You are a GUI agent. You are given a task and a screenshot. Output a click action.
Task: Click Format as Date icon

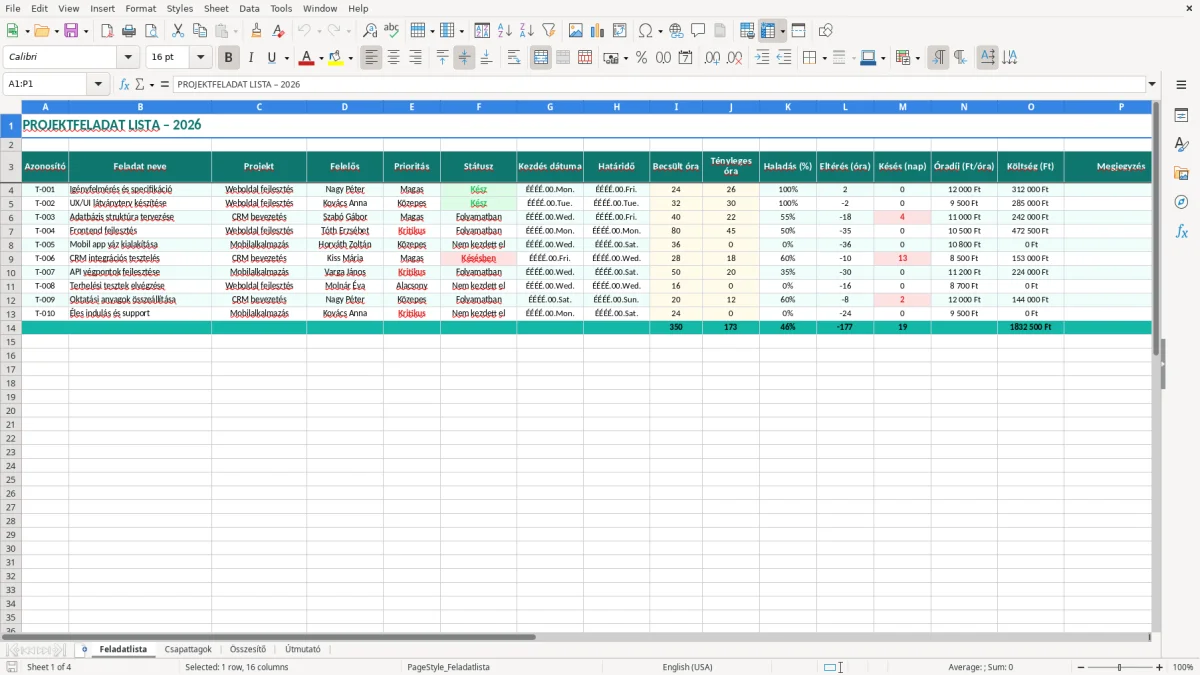click(x=685, y=58)
